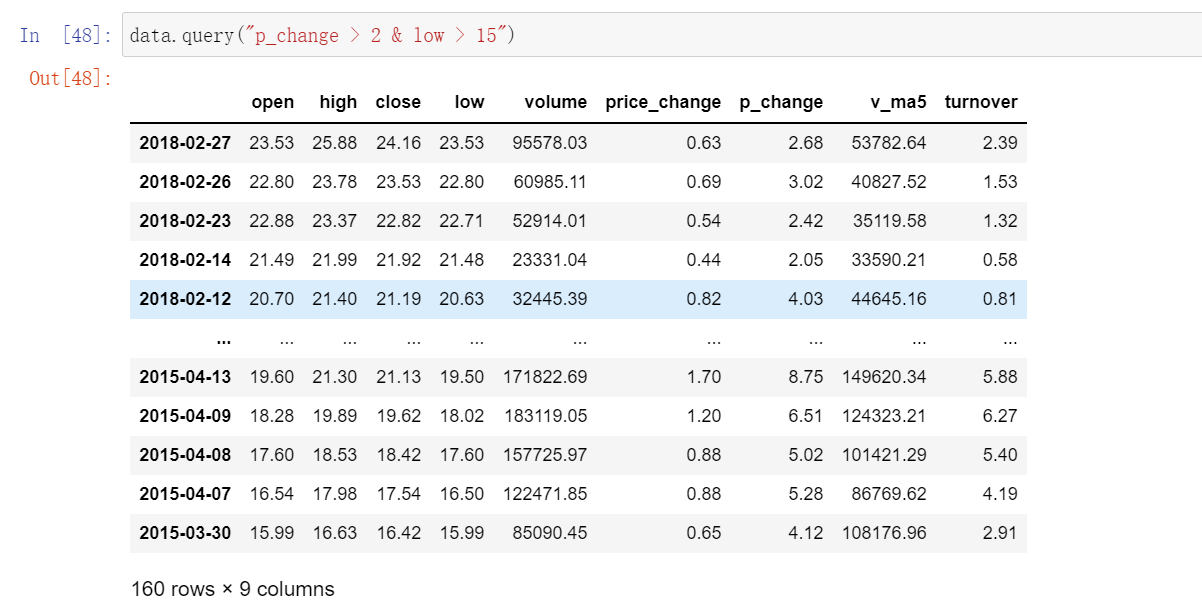Select the In [48] prompt label
The height and width of the screenshot is (609, 1202).
[x=66, y=36]
